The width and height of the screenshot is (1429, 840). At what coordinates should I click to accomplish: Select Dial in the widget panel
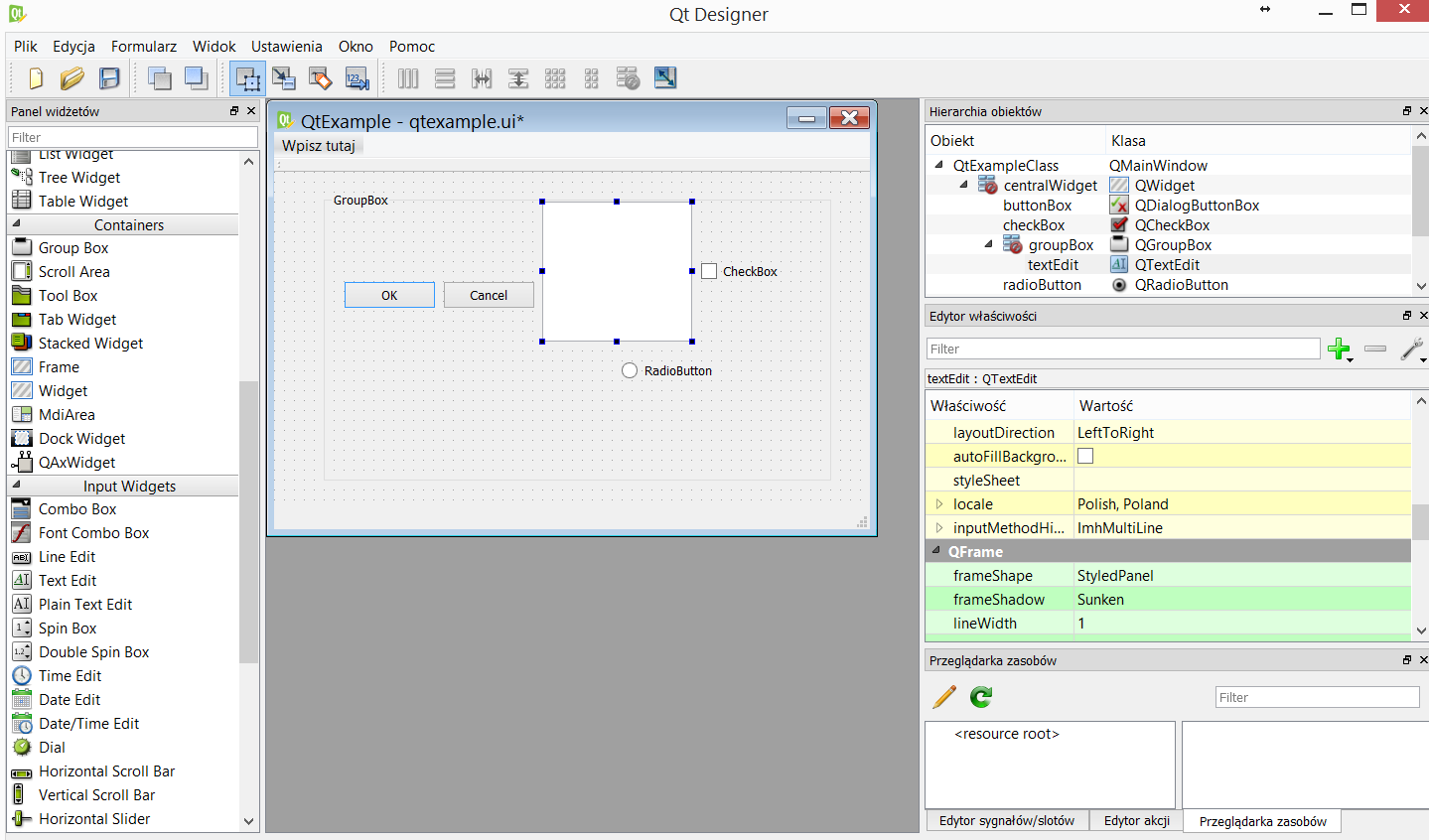52,747
